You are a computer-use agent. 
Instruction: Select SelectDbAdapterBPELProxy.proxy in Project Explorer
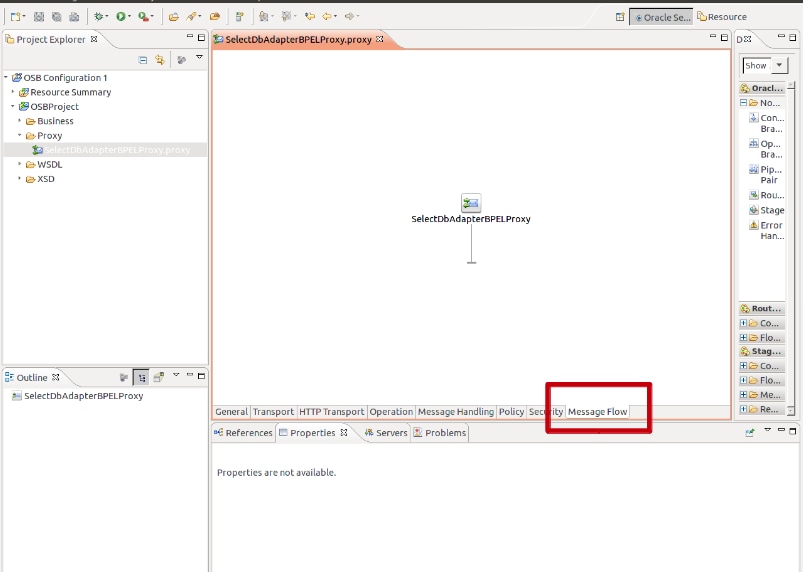point(111,150)
